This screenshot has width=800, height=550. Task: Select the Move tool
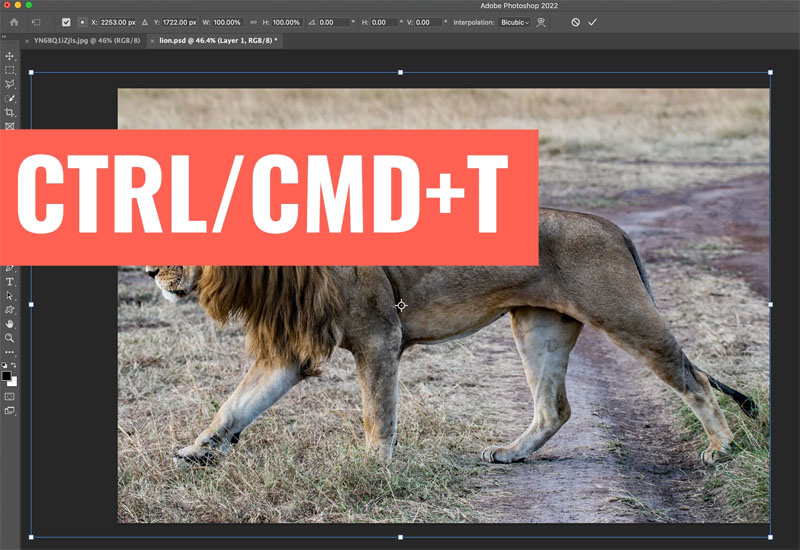[x=10, y=56]
